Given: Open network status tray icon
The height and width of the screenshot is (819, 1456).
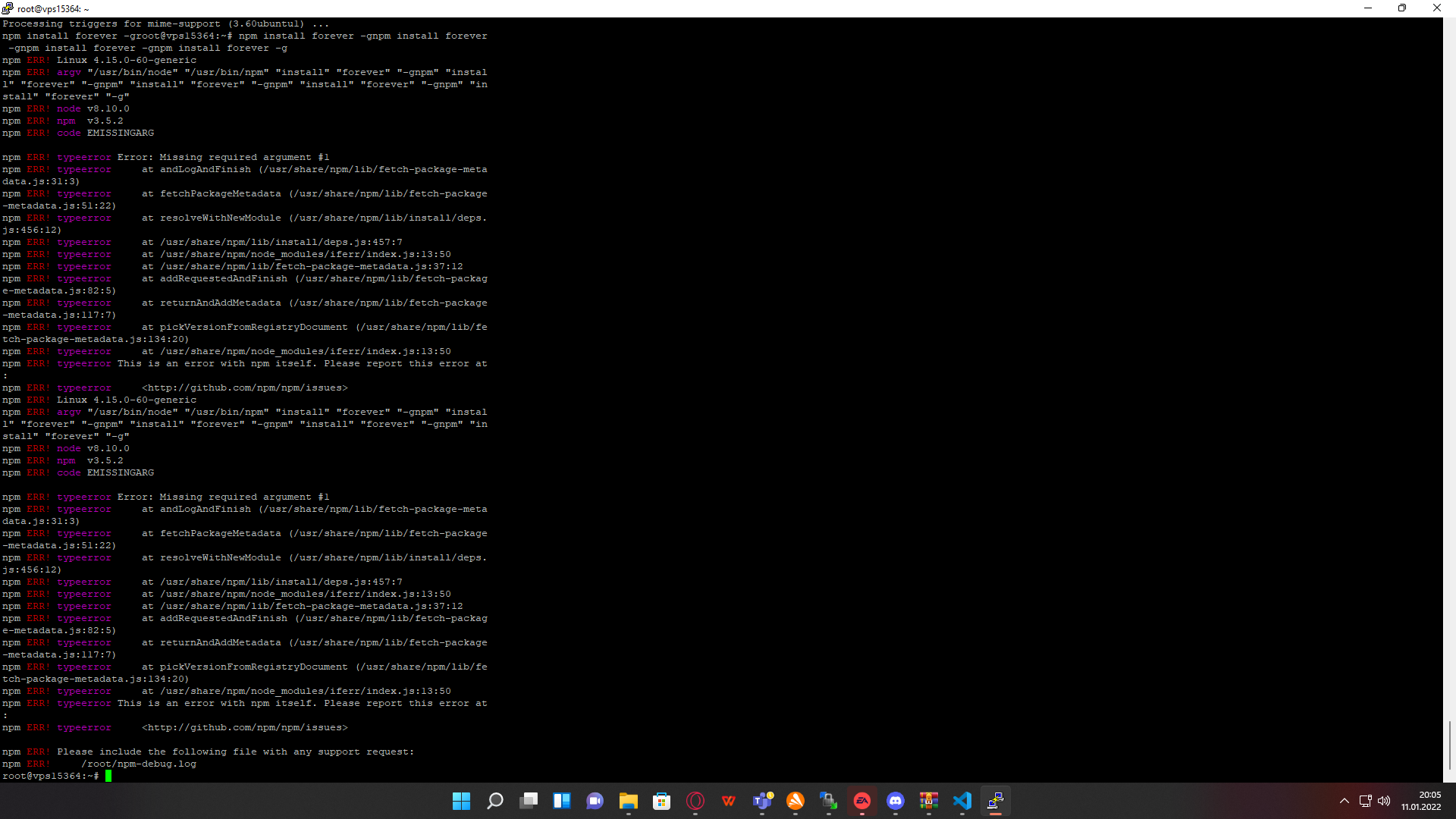Looking at the screenshot, I should tap(1365, 801).
